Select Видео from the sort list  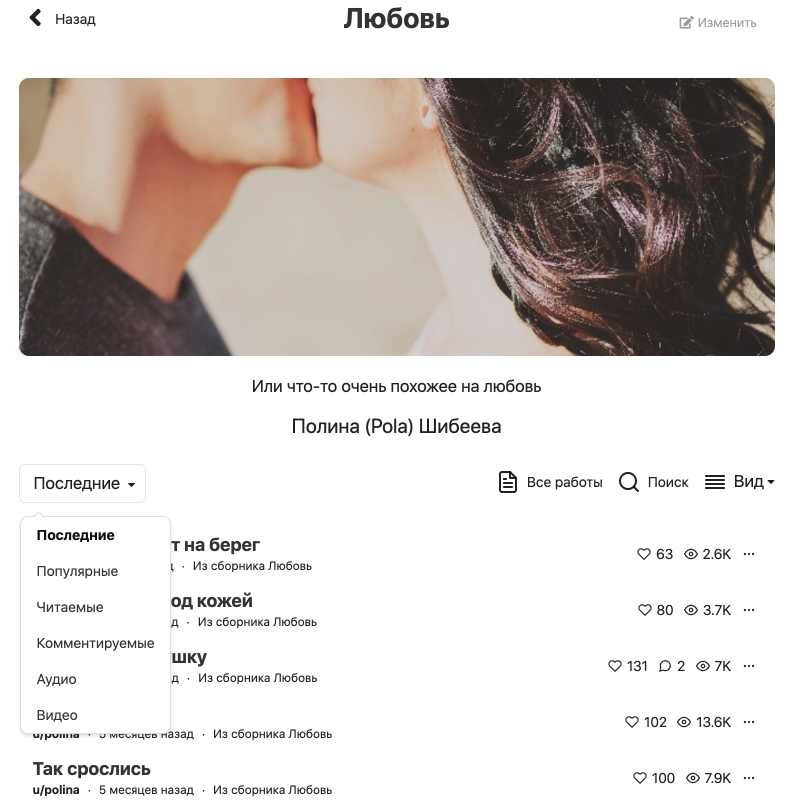click(x=57, y=715)
